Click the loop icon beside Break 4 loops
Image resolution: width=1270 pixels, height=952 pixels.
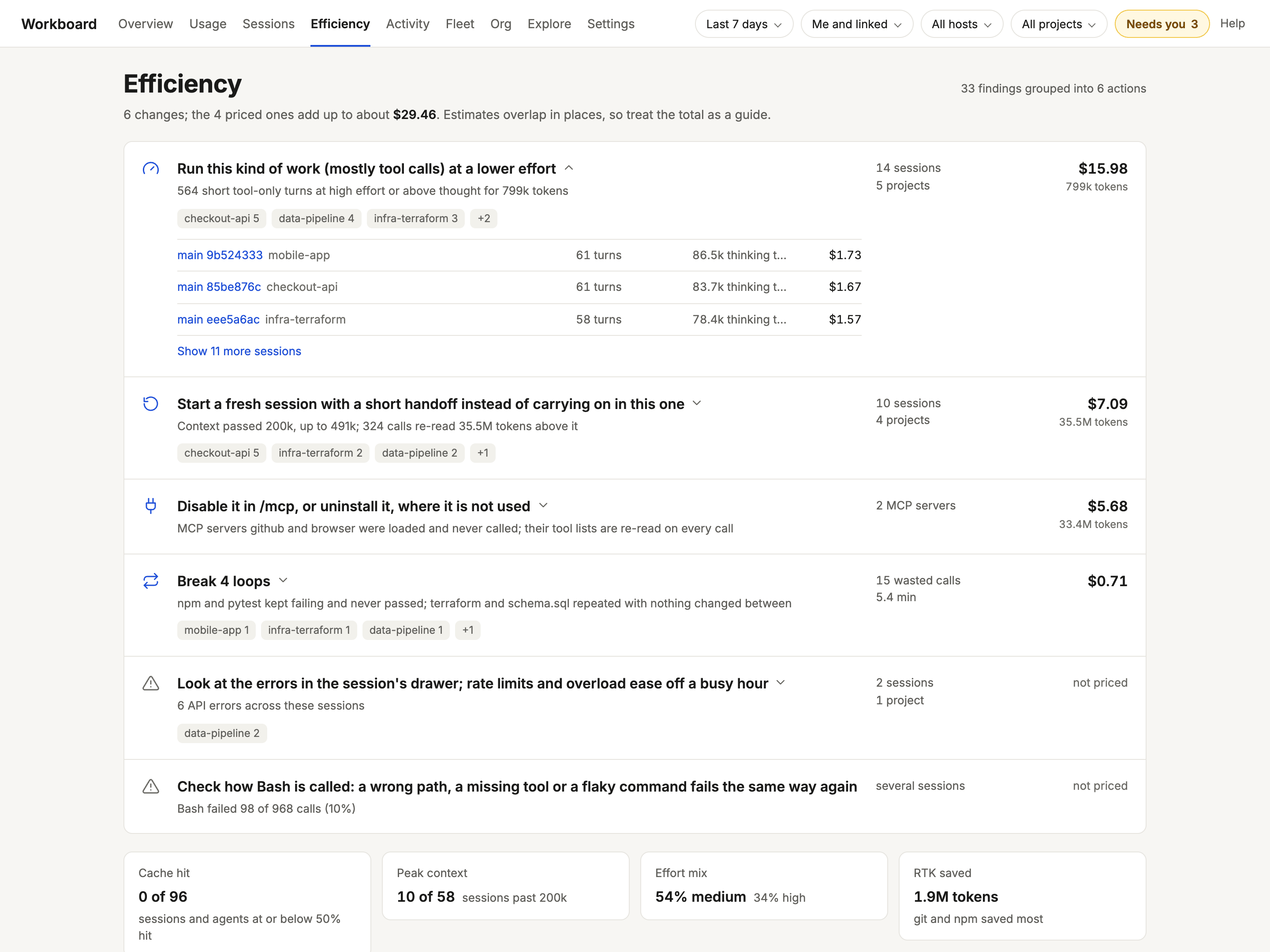[x=150, y=581]
